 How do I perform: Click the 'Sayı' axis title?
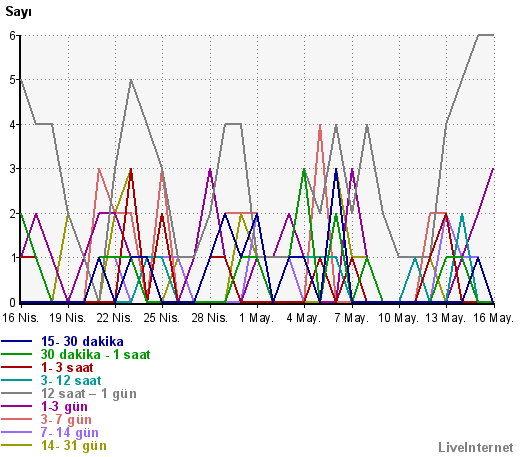pos(18,12)
